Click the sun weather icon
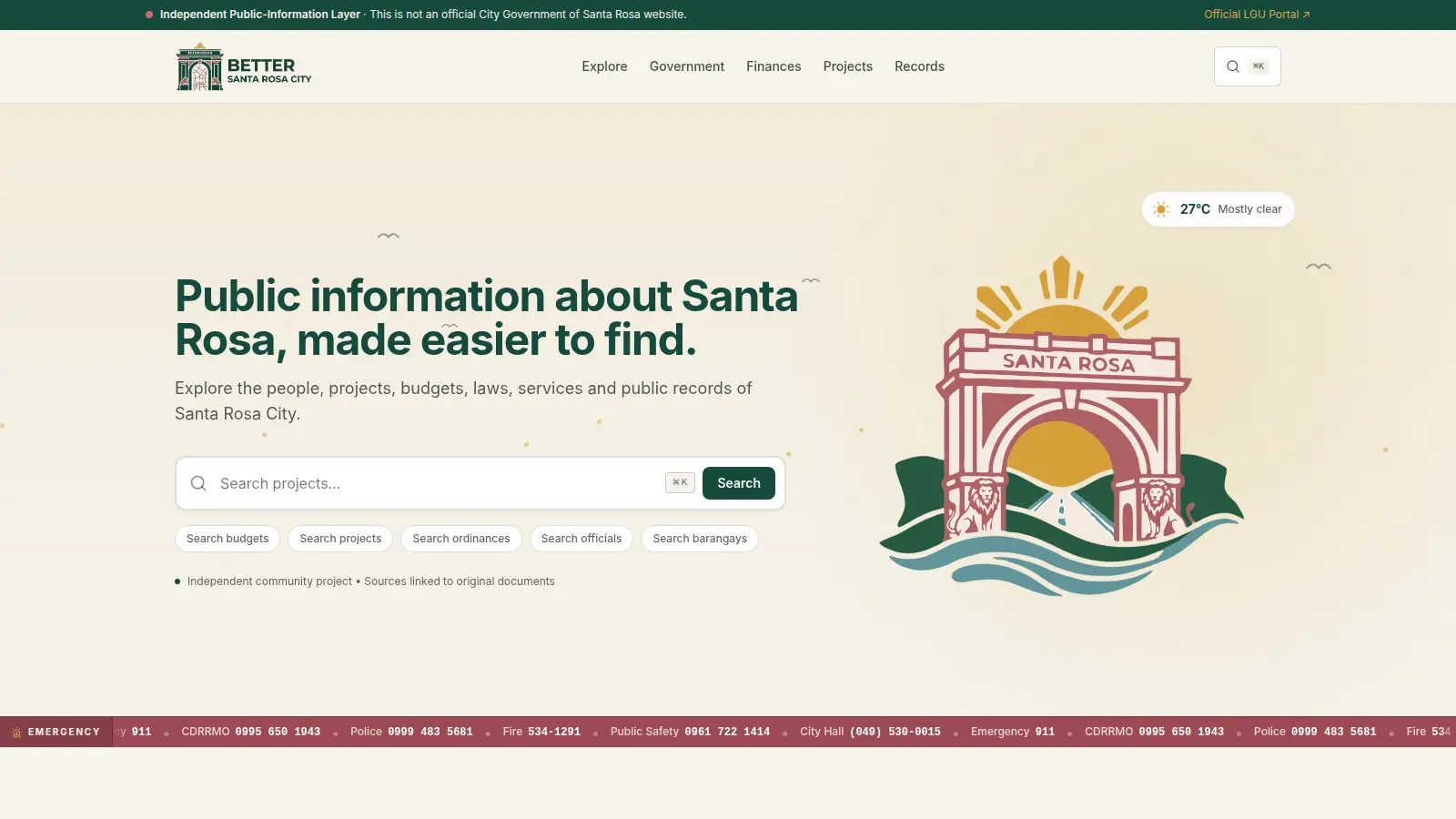 point(1161,209)
